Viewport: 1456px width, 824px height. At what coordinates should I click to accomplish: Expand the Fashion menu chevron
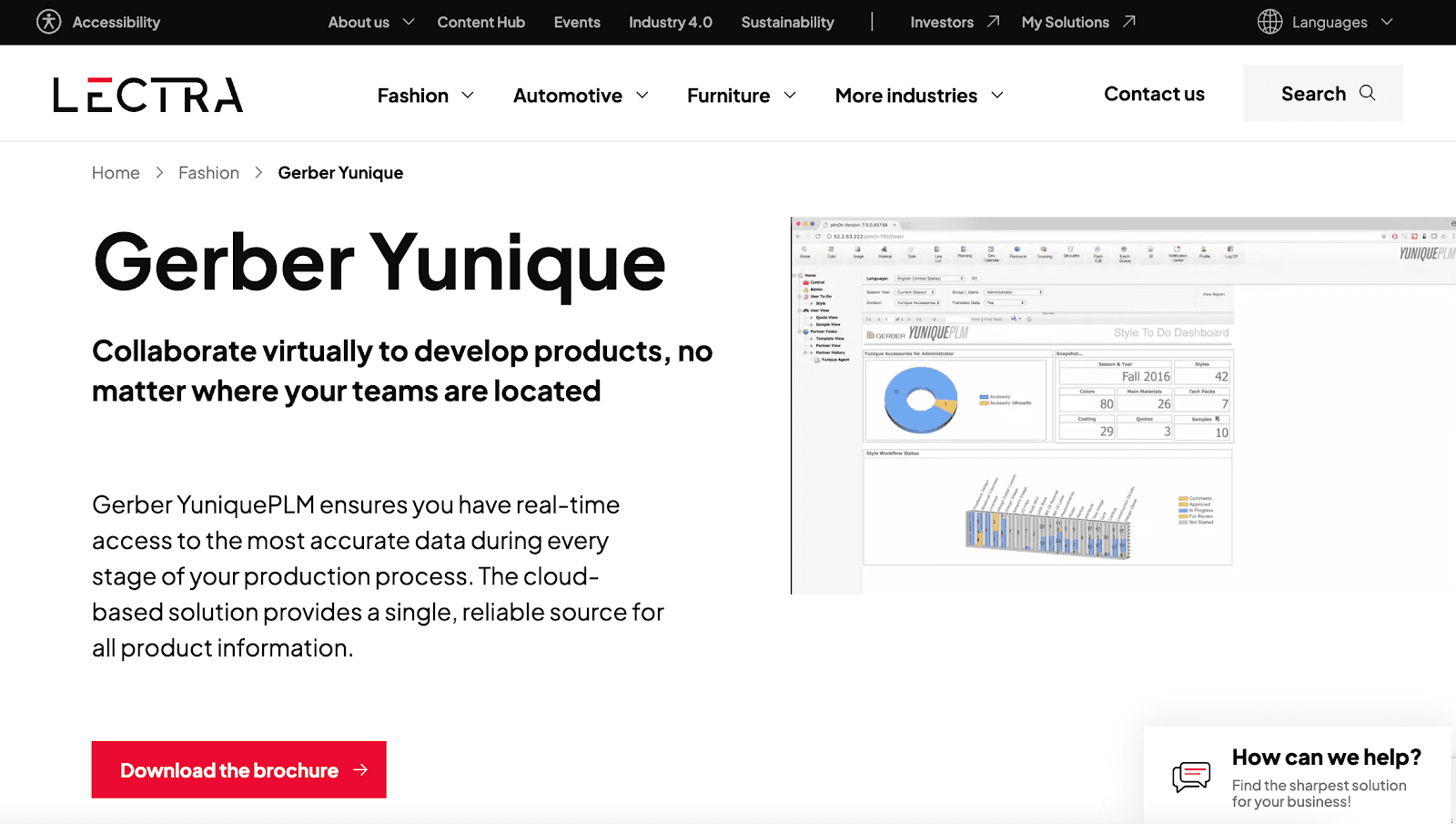[x=468, y=95]
